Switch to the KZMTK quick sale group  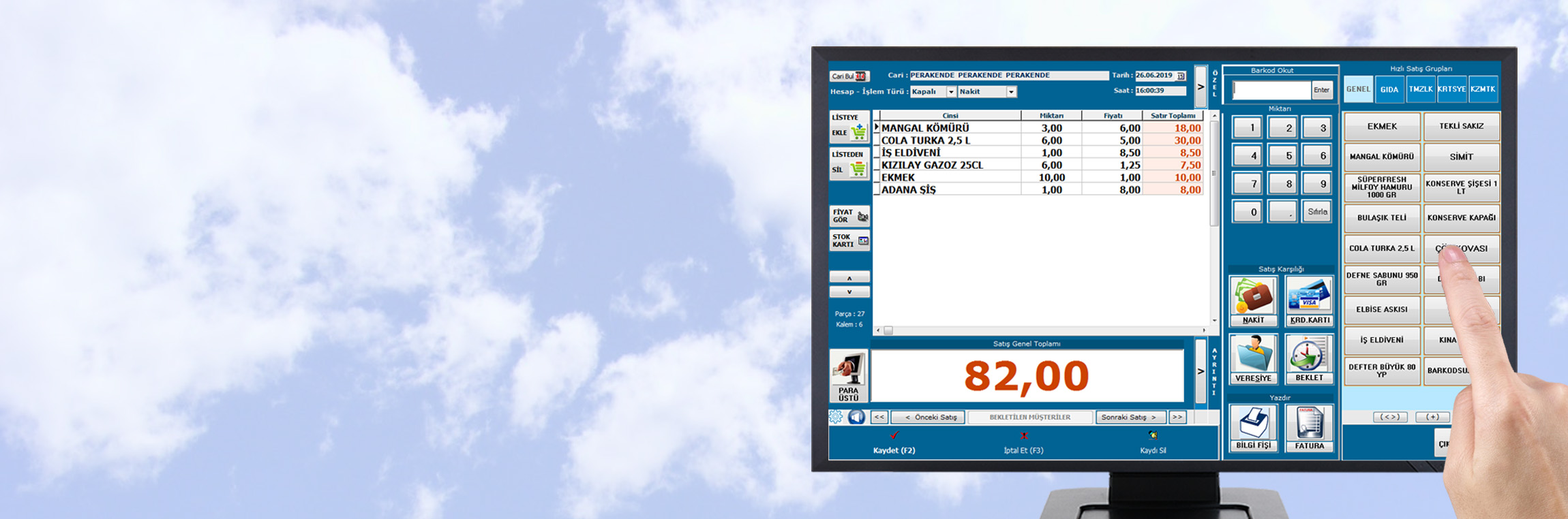[x=1483, y=89]
